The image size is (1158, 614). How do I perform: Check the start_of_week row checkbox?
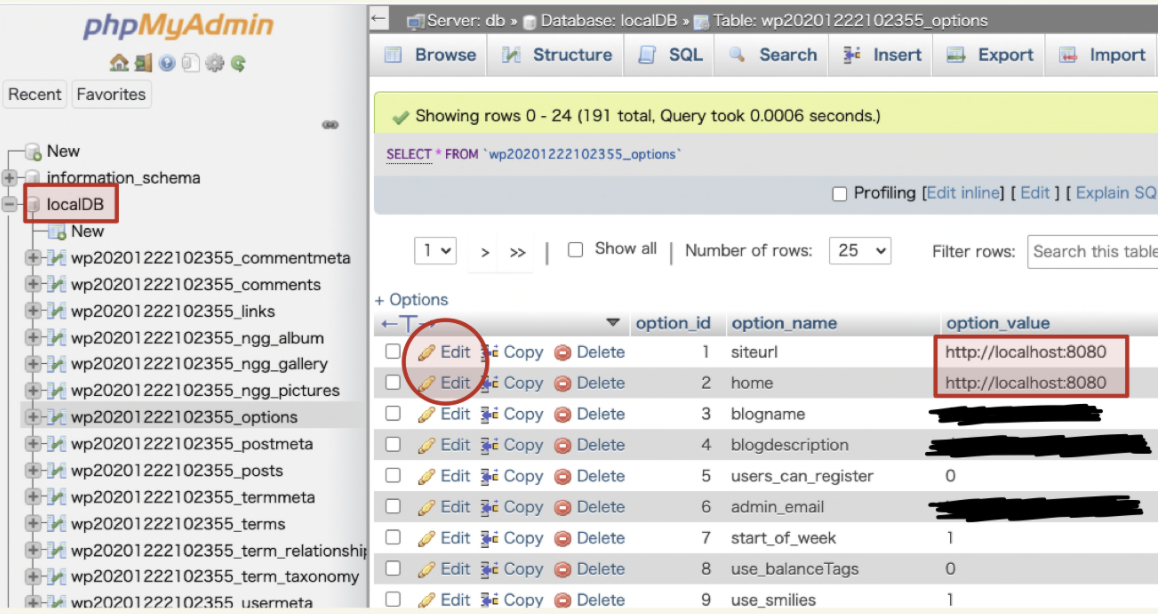coord(393,538)
